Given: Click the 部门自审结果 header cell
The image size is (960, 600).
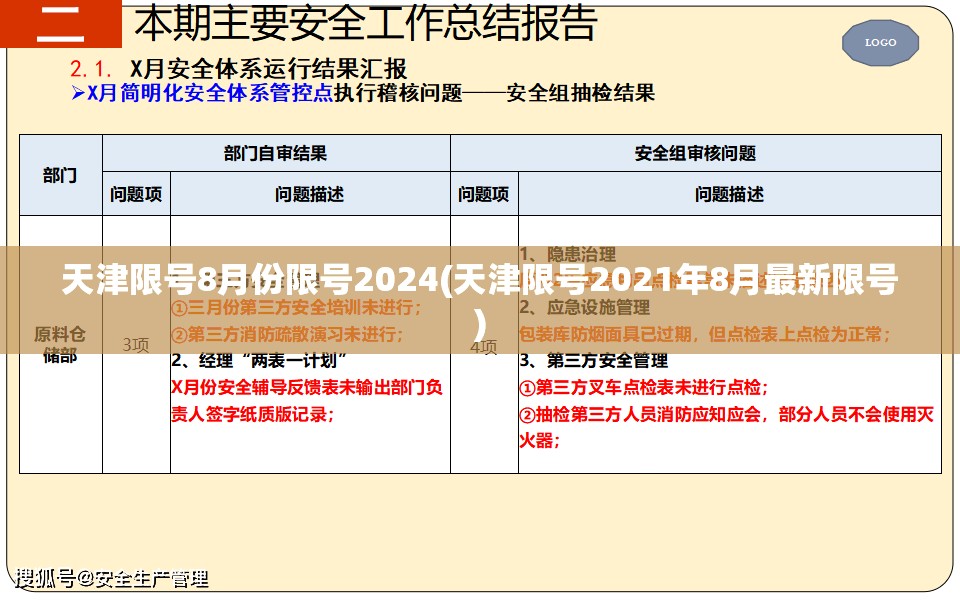Looking at the screenshot, I should pyautogui.click(x=276, y=153).
